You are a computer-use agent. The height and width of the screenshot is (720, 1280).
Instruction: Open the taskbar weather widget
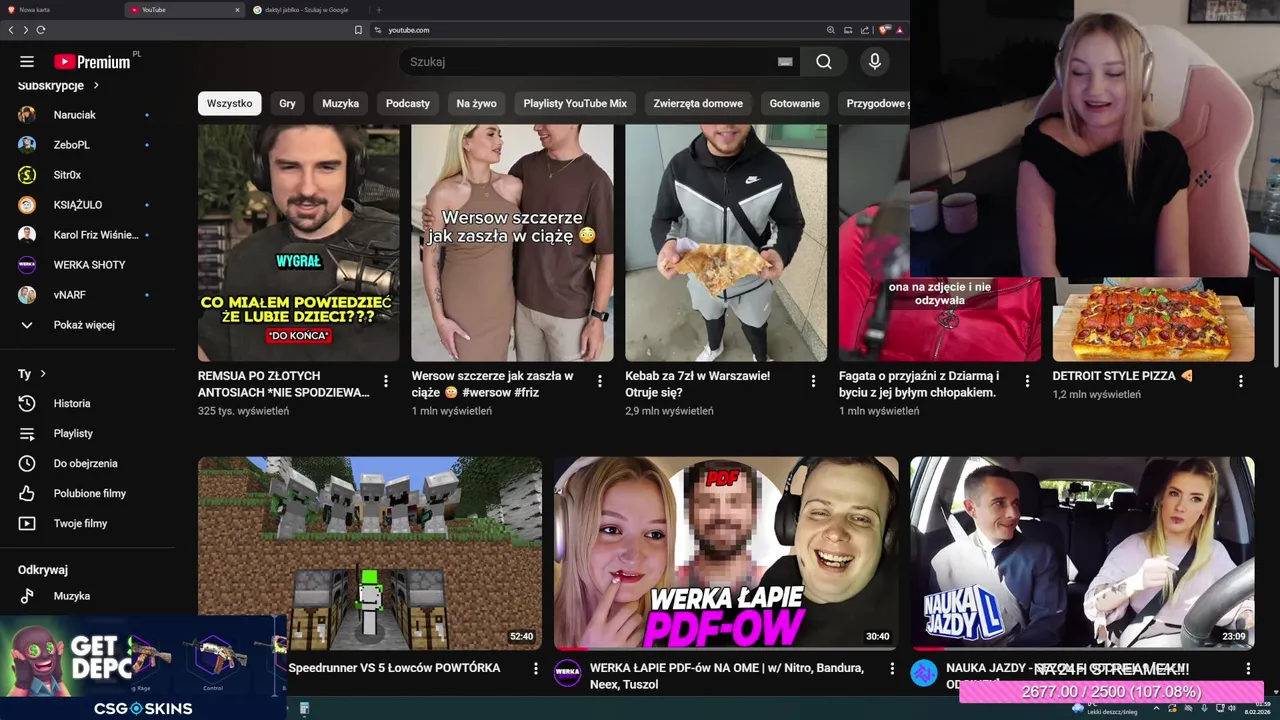pyautogui.click(x=1105, y=710)
